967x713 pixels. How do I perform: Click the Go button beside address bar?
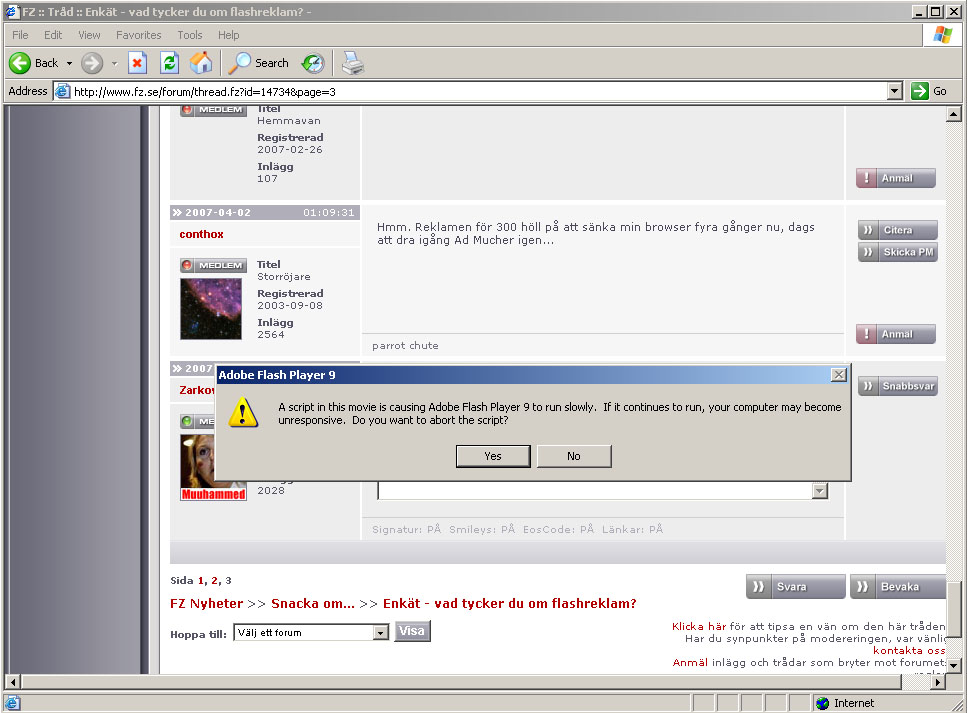coord(929,91)
